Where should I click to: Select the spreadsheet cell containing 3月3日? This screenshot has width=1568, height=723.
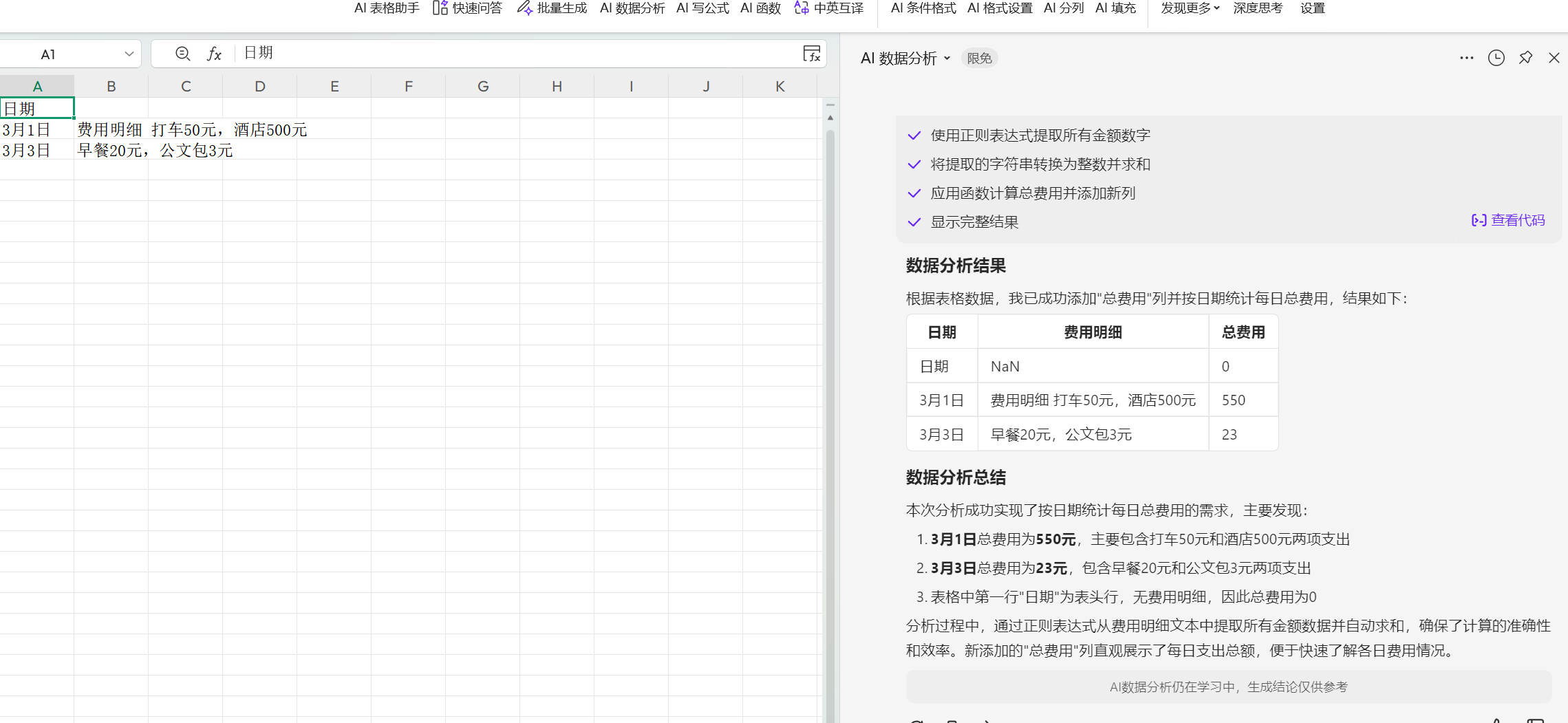[37, 150]
